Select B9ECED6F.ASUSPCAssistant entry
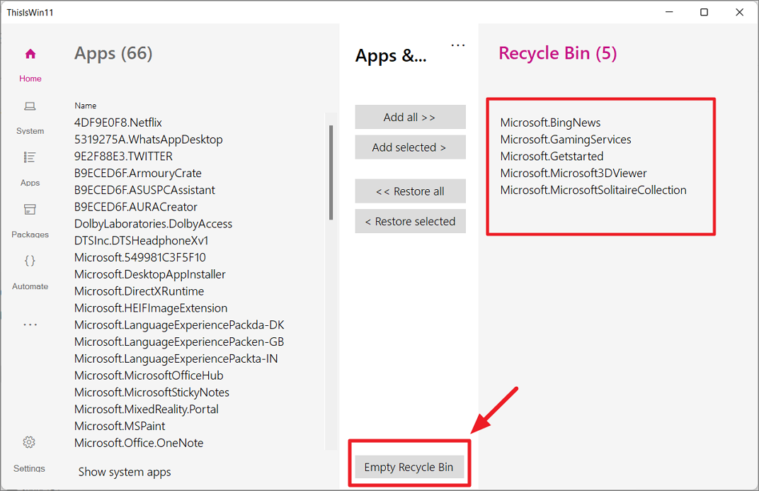 pos(144,190)
